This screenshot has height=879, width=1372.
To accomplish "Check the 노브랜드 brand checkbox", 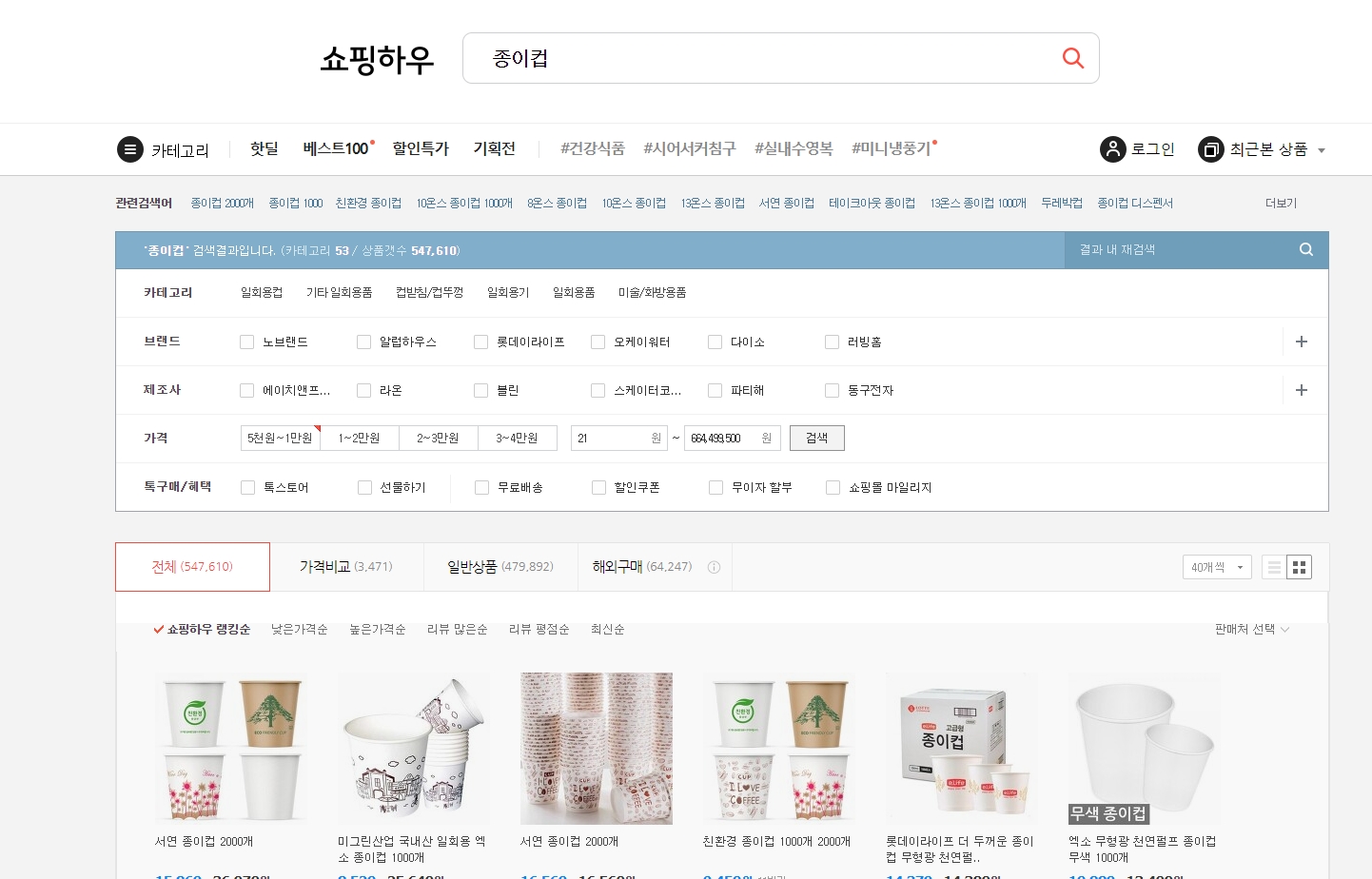I will coord(246,341).
